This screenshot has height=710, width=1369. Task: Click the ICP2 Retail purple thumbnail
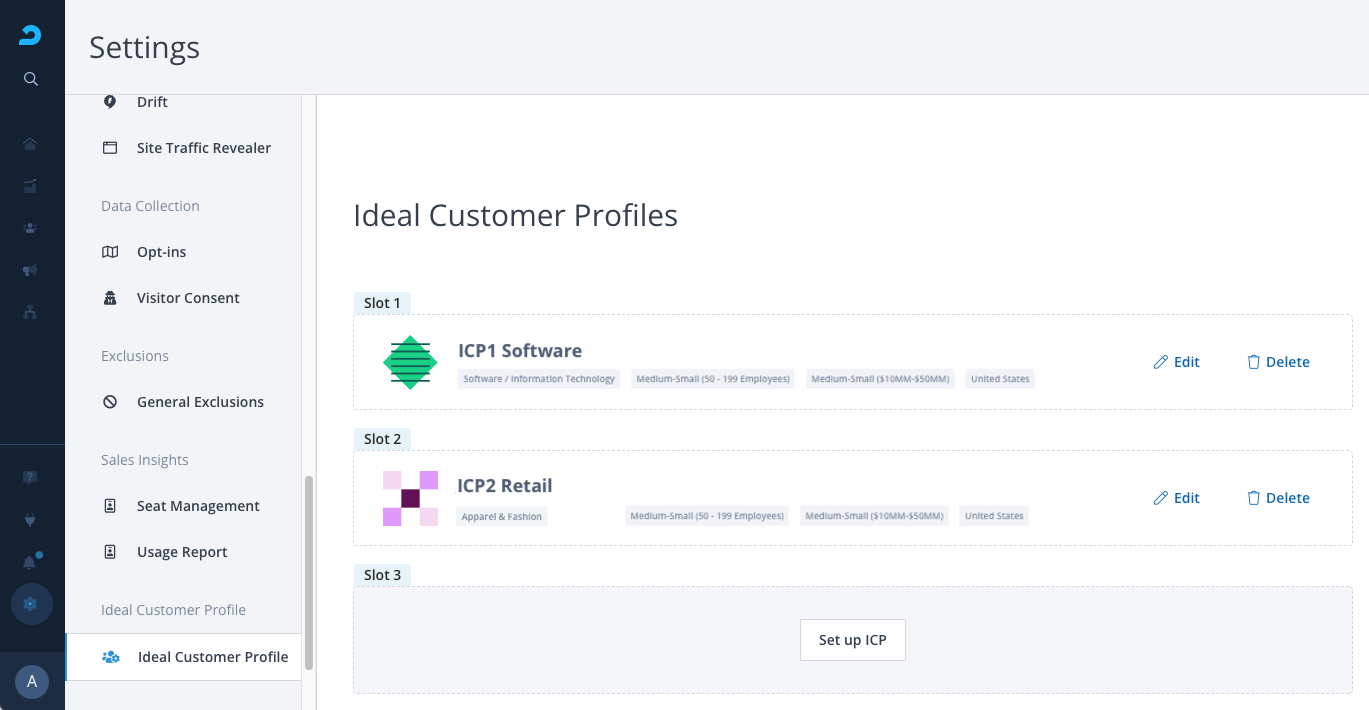[x=410, y=498]
